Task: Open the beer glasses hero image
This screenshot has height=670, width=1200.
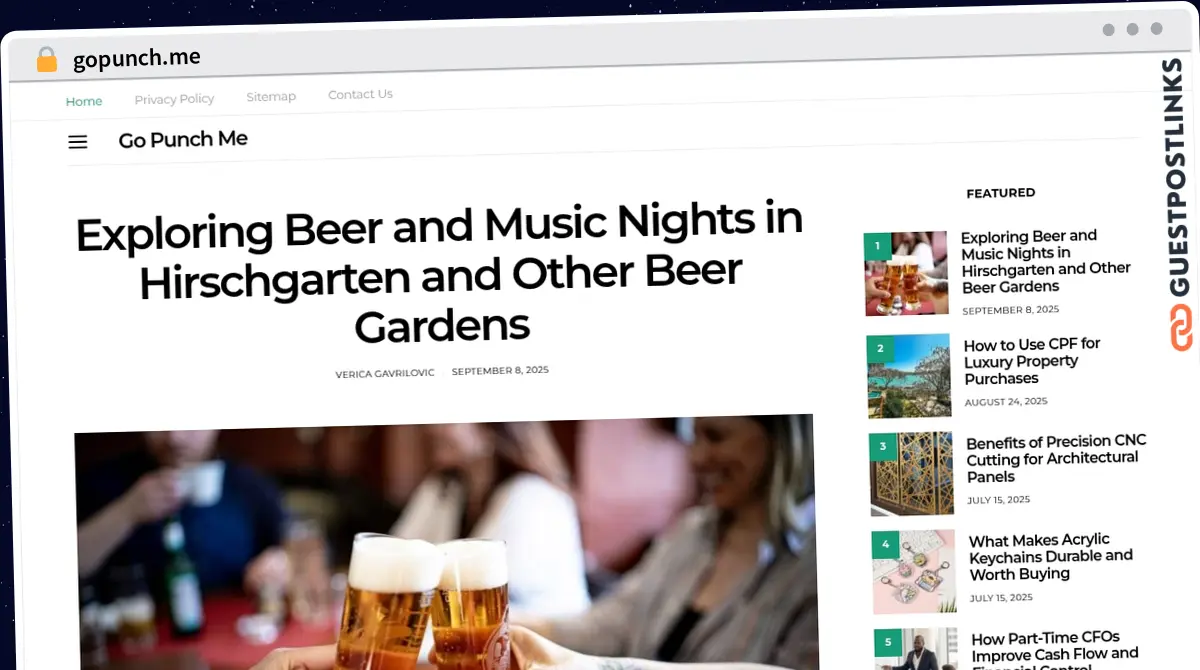Action: point(445,542)
